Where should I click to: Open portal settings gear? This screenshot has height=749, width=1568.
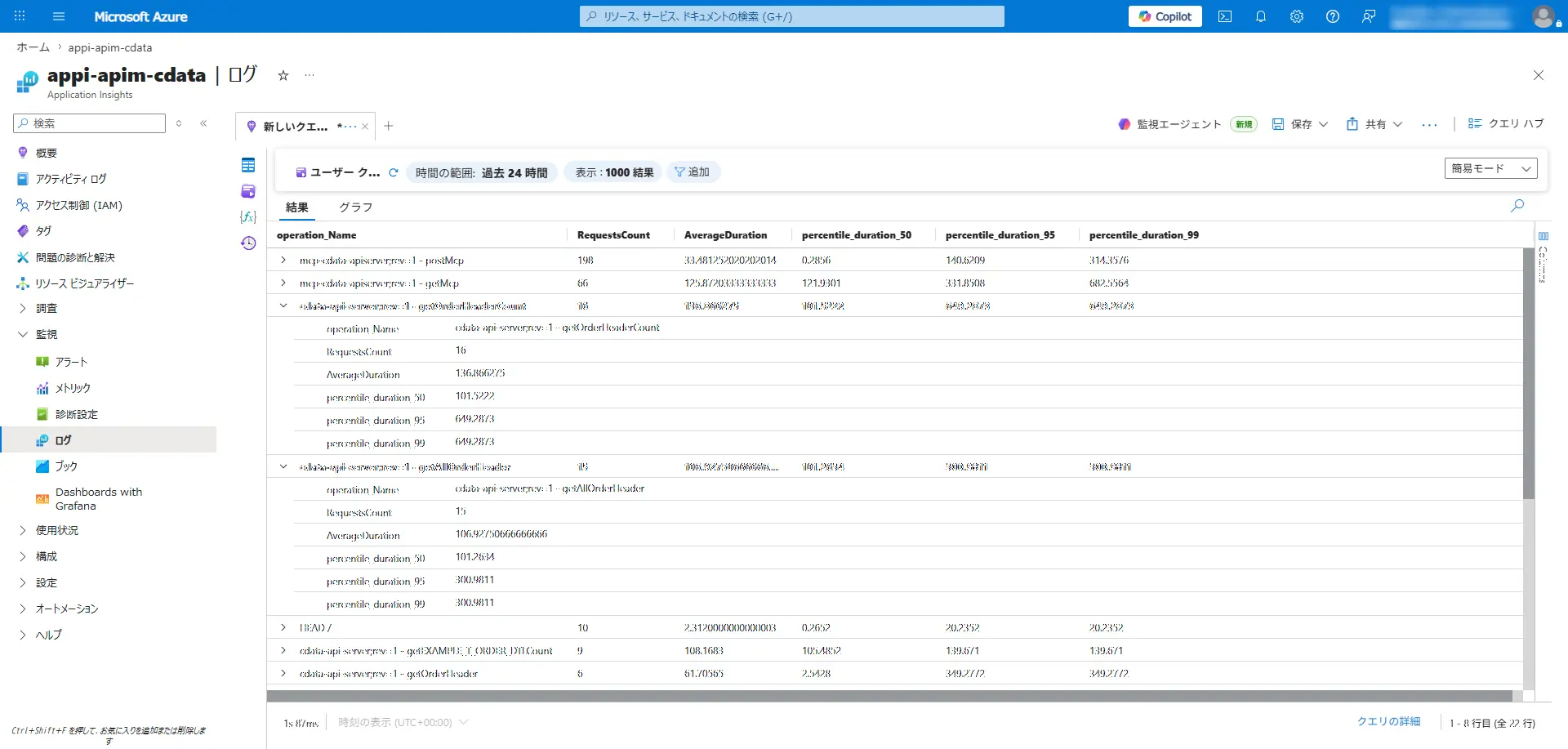[1297, 16]
